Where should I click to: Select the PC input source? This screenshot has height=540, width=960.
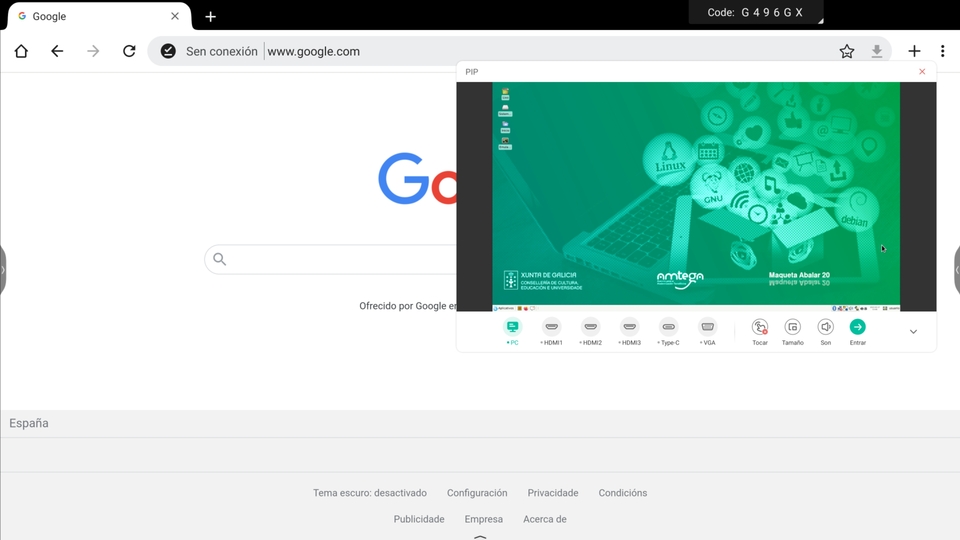512,327
